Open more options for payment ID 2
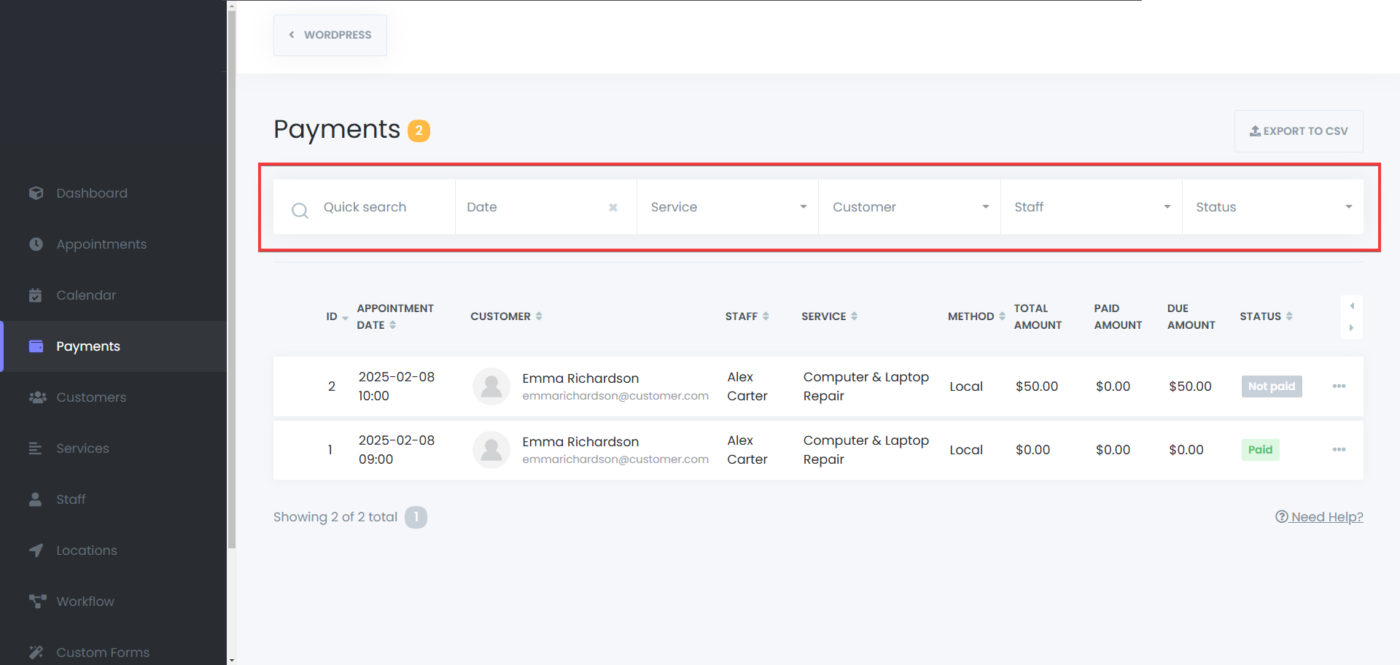Viewport: 1400px width, 665px height. tap(1339, 386)
